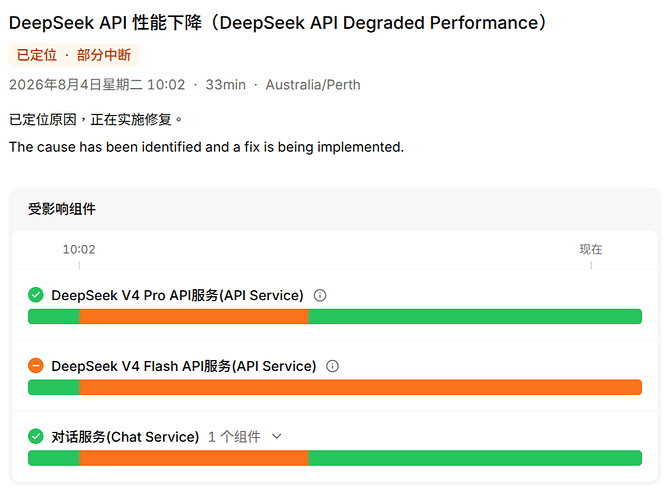Expand the Chat Service components chevron
Viewport: 670px width, 500px height.
[x=277, y=437]
